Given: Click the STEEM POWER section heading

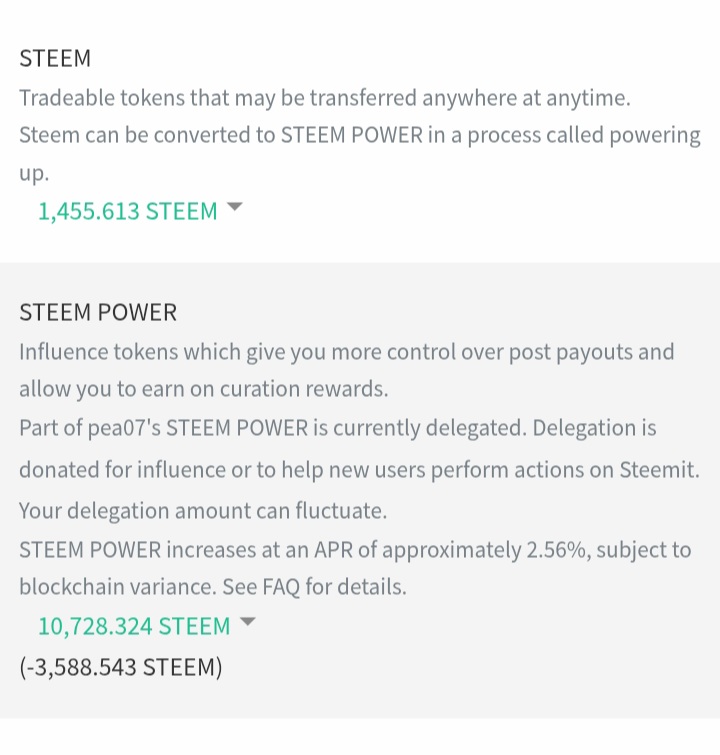Looking at the screenshot, I should tap(98, 312).
